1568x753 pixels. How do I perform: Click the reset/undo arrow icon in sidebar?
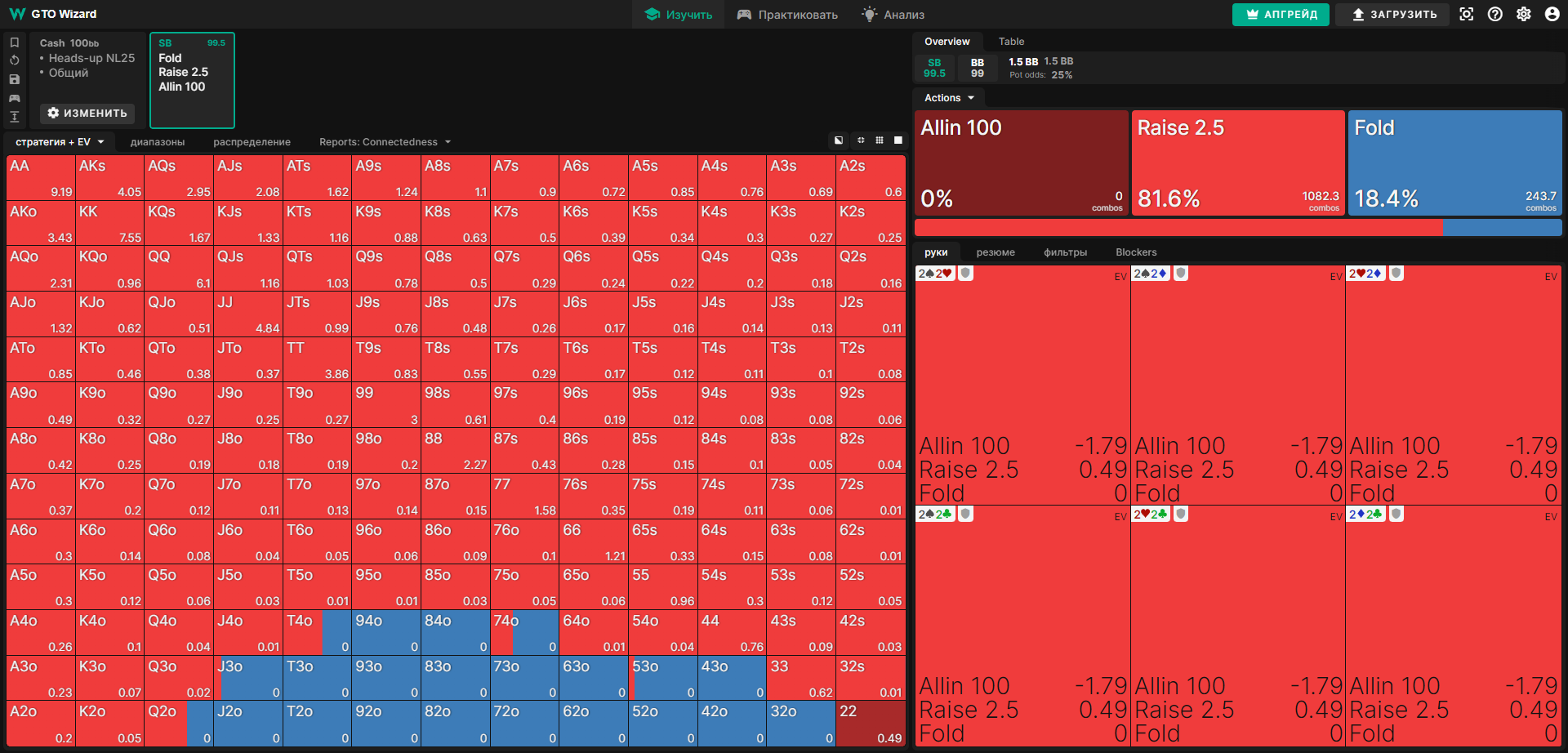point(14,60)
